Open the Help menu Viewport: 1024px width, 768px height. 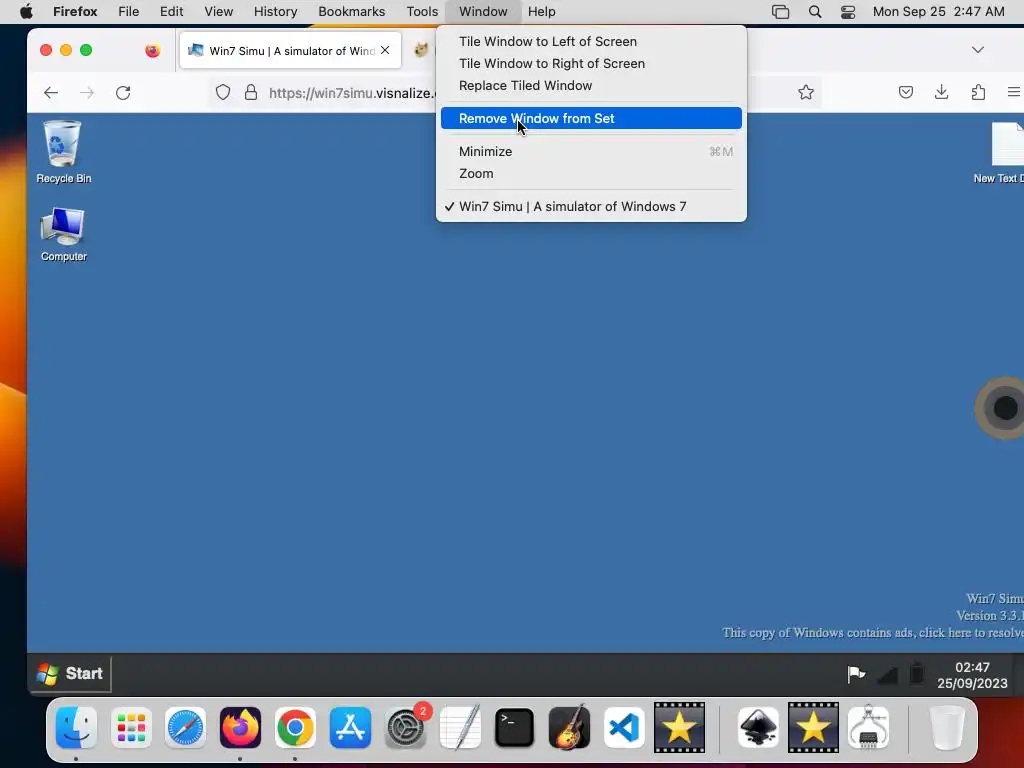[541, 11]
